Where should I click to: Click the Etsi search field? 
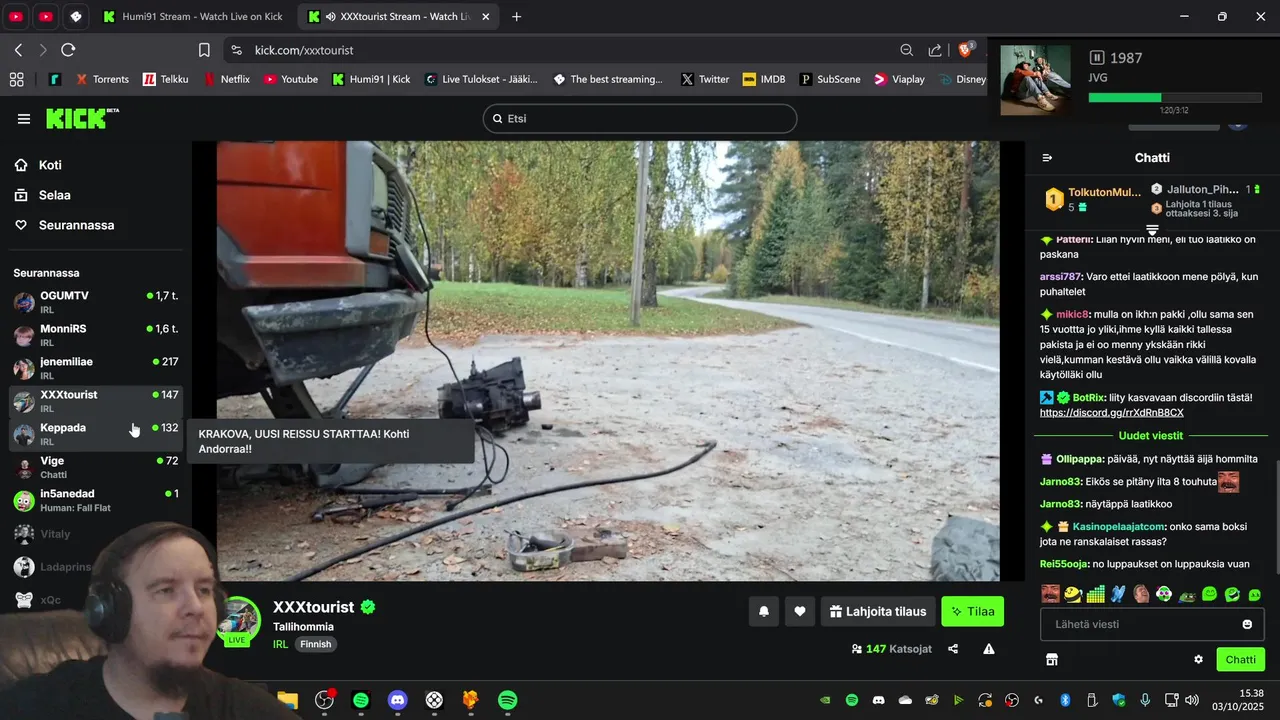click(640, 118)
